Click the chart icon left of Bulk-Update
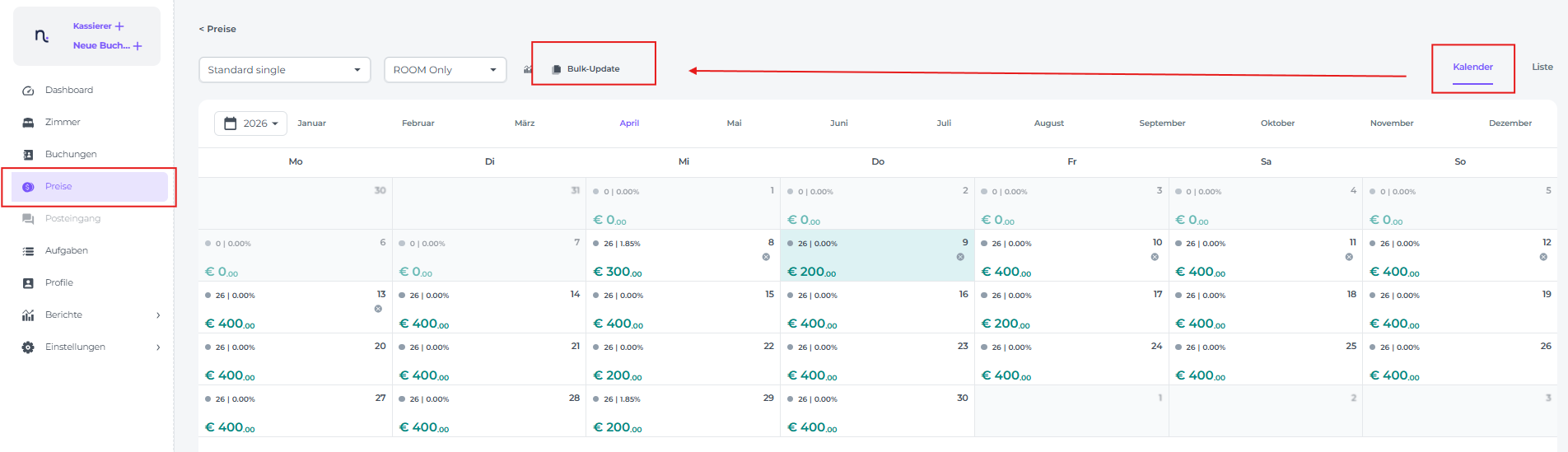1568x452 pixels. tap(527, 70)
